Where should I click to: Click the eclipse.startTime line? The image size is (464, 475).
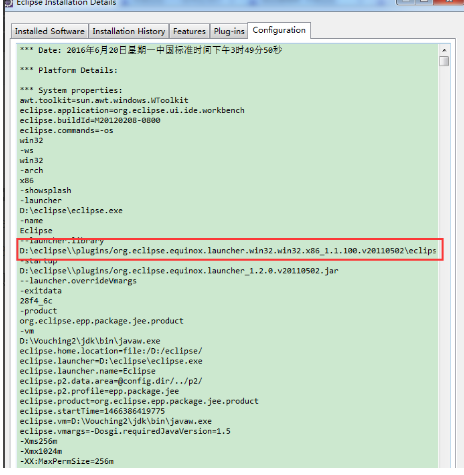click(92, 411)
